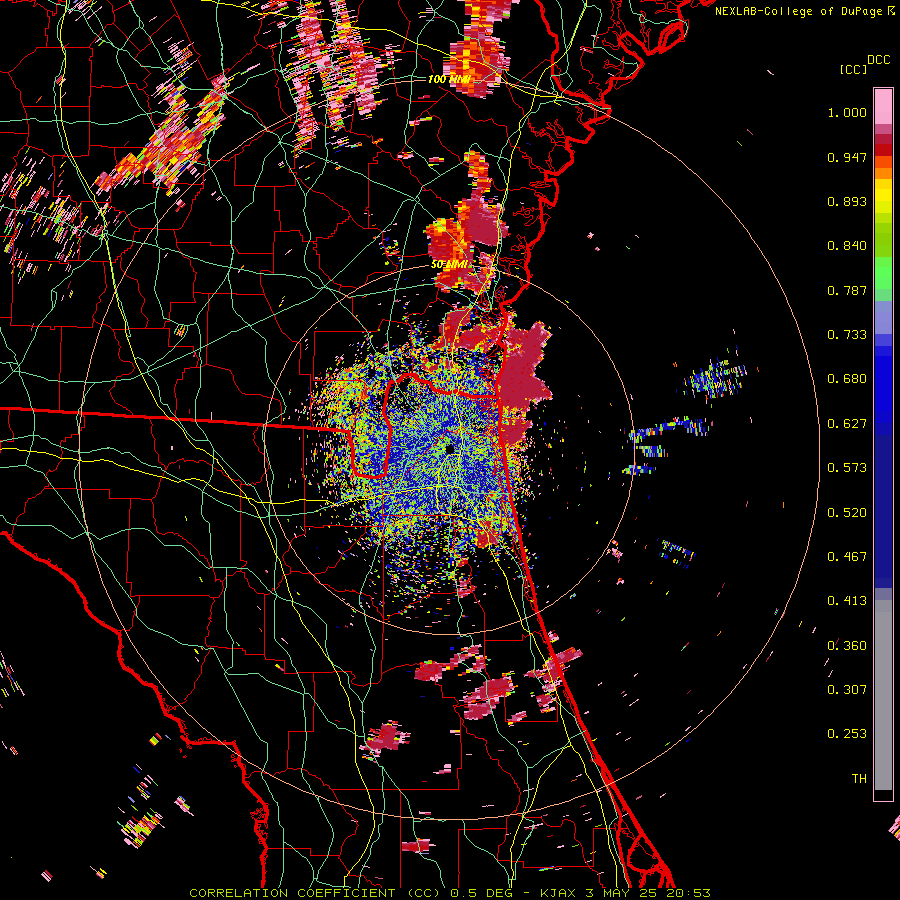Click the KJAX station identifier in caption
Viewport: 900px width, 900px height.
pos(560,893)
